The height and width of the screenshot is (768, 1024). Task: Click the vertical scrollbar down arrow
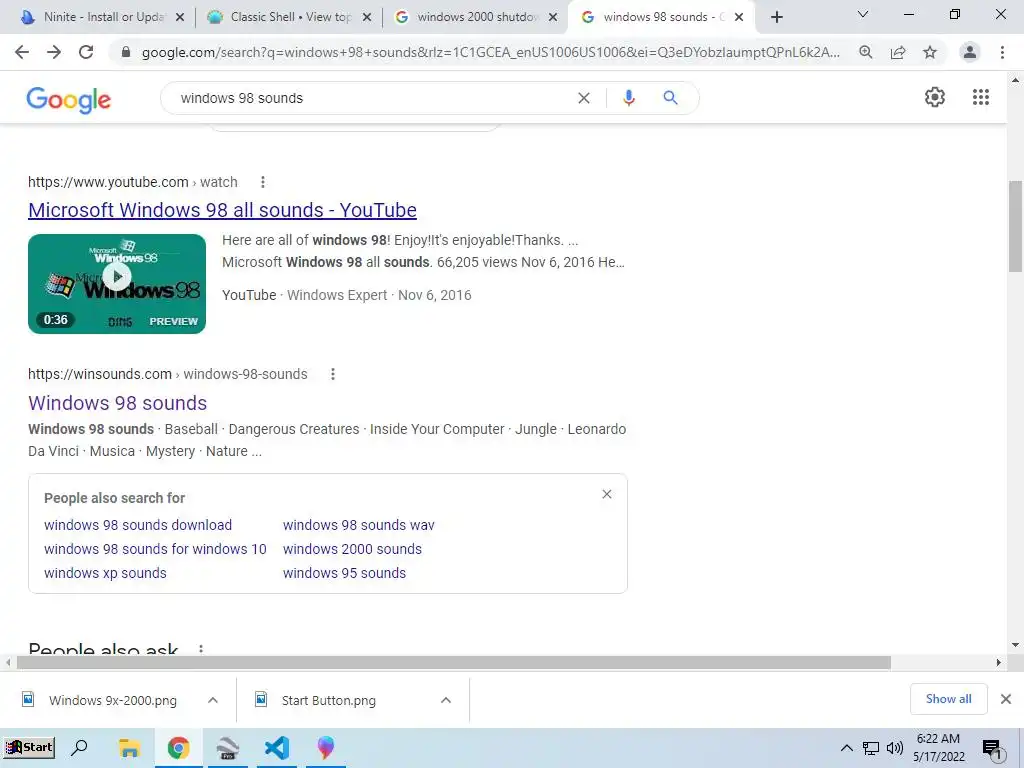click(x=1015, y=645)
